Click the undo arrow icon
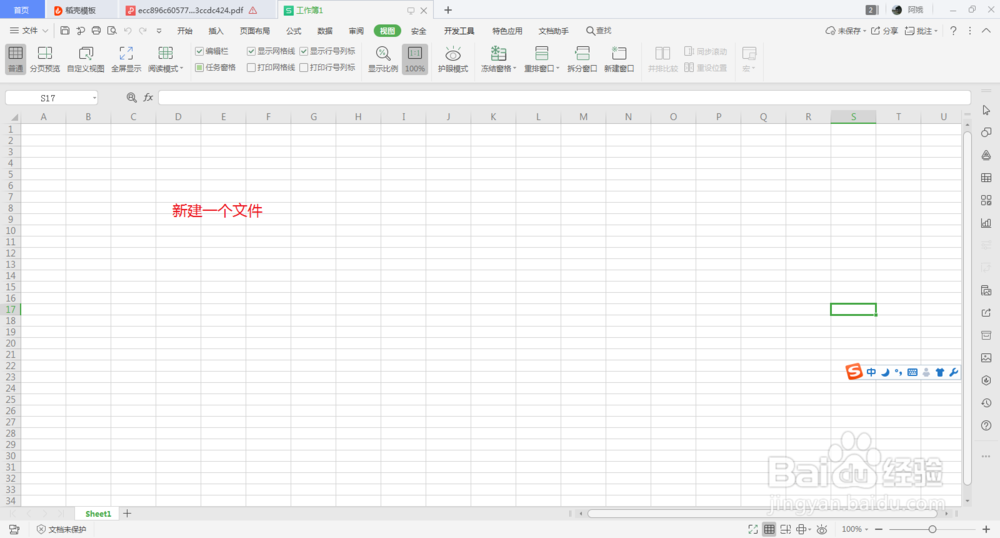 pos(128,31)
